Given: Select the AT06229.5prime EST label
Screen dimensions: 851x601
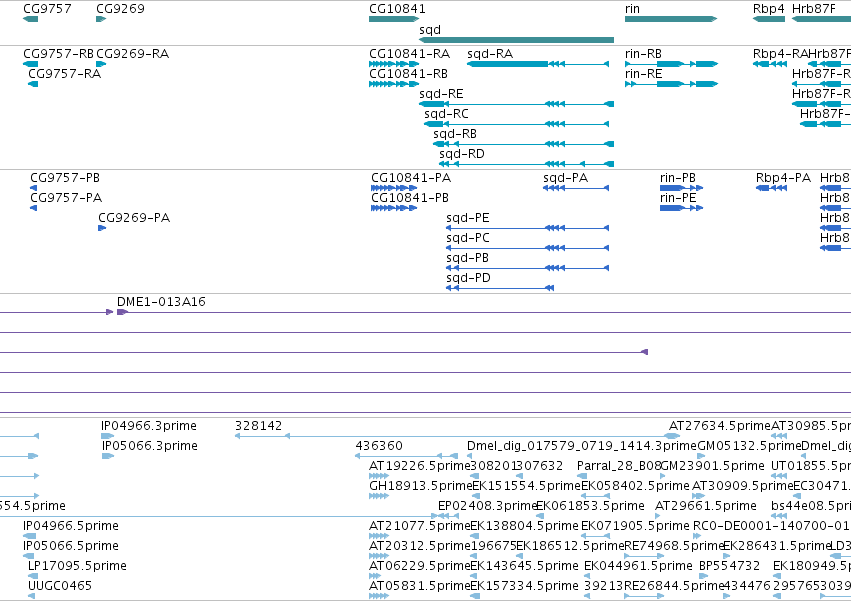Looking at the screenshot, I should click(x=420, y=566).
